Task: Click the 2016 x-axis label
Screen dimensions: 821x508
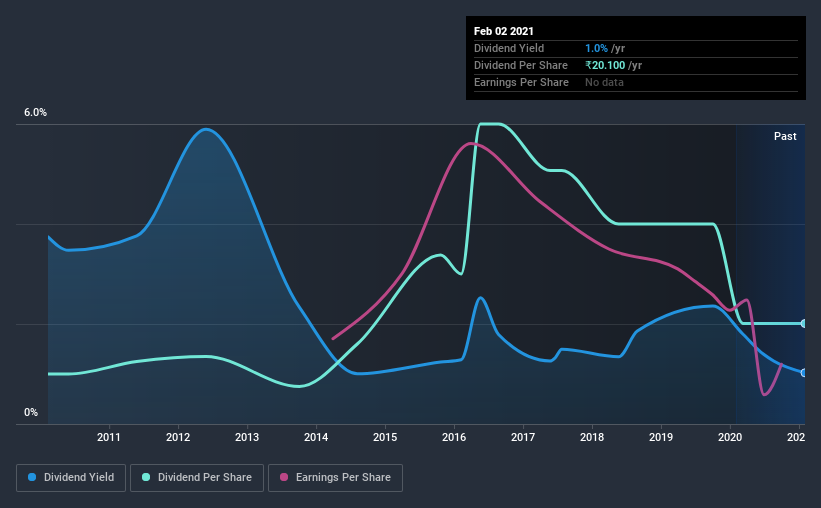Action: [x=454, y=437]
